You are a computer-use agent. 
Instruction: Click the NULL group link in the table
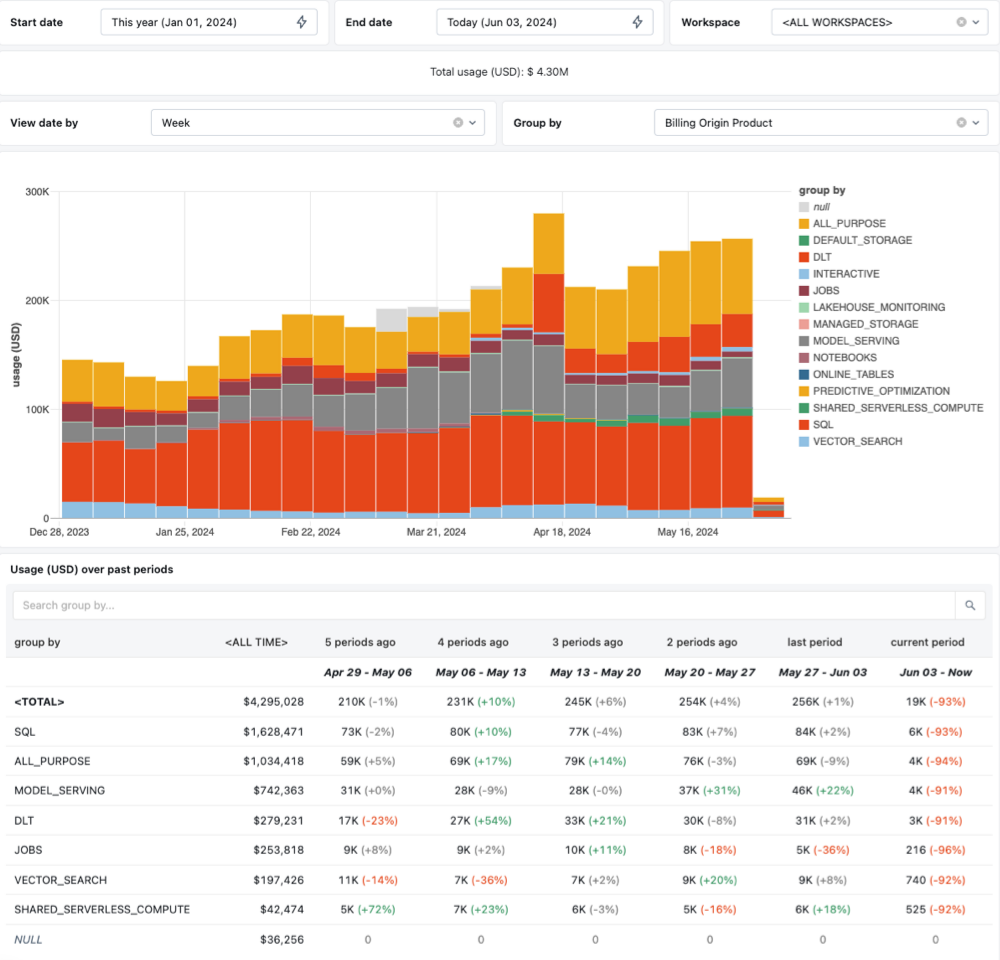point(28,939)
